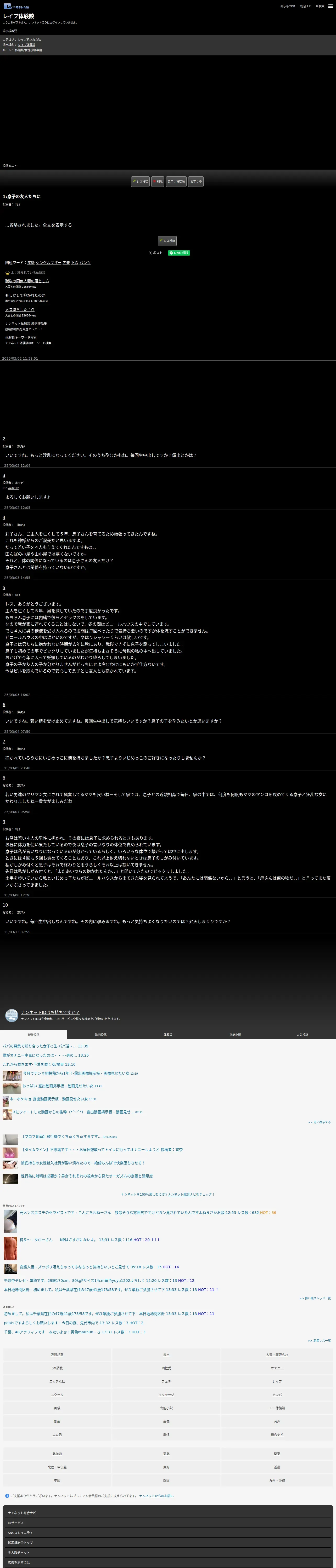Open the パンツ related keyword link
This screenshot has width=336, height=1568.
point(85,263)
